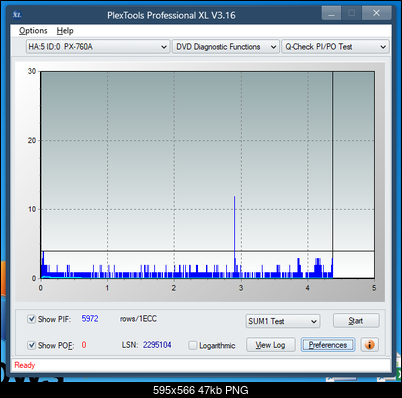This screenshot has width=402, height=398.
Task: Toggle the Show POF checkbox
Action: tap(31, 345)
